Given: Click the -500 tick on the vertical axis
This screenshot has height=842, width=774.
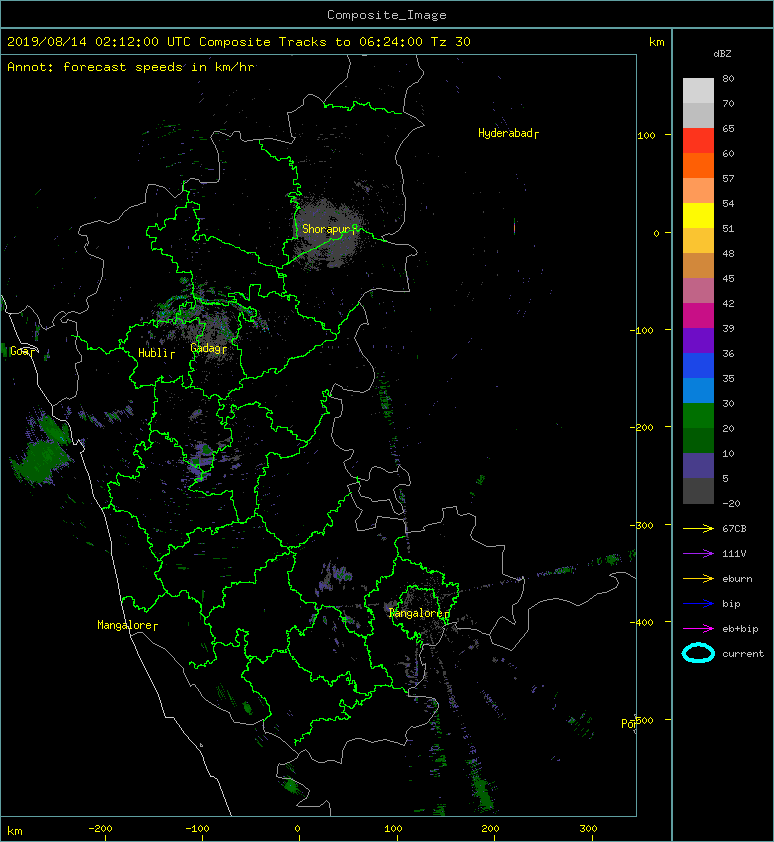Looking at the screenshot, I should coord(643,721).
